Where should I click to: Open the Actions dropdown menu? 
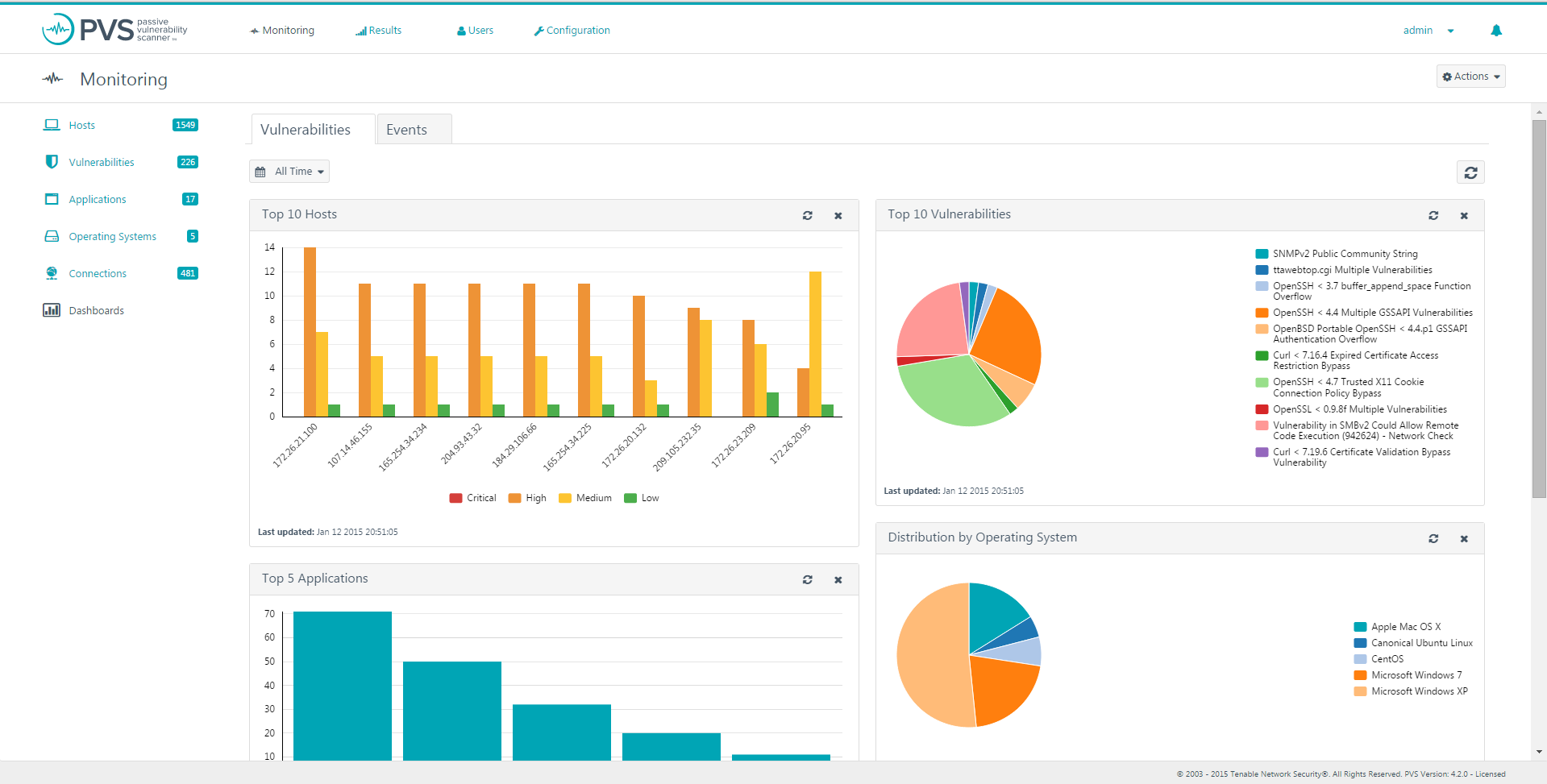tap(1470, 77)
